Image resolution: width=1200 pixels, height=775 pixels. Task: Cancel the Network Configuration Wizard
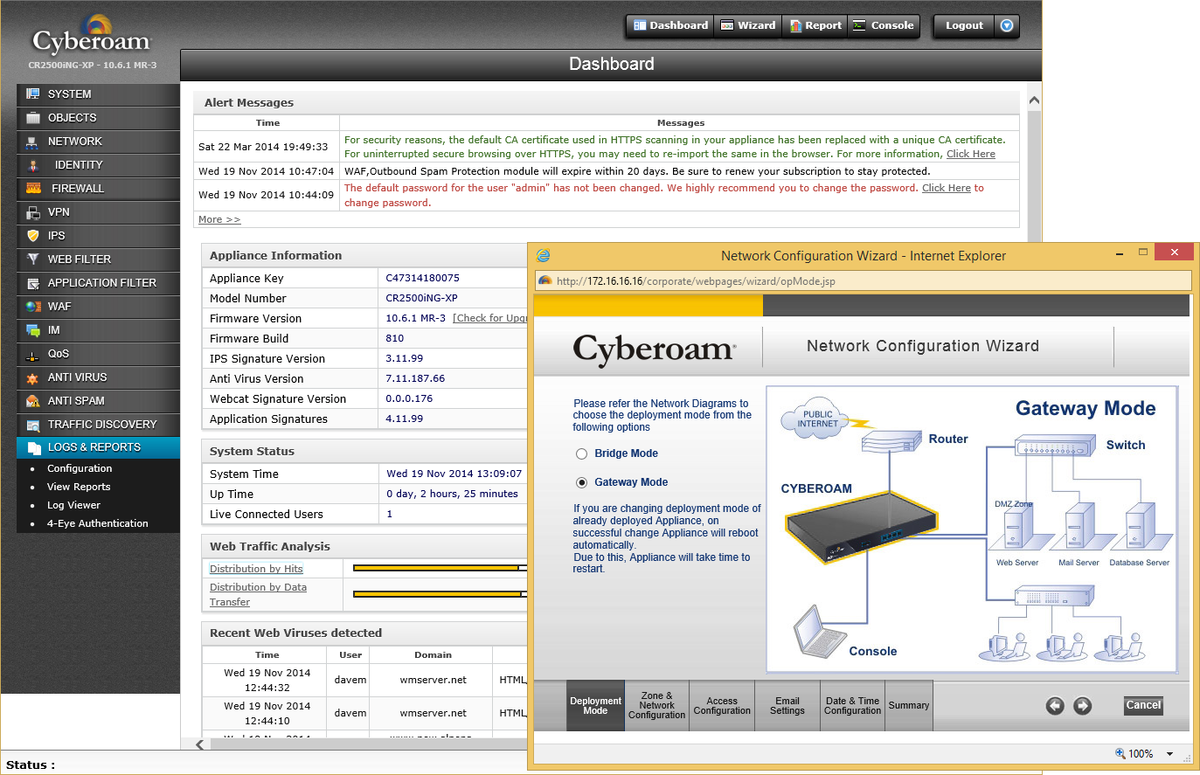[1143, 705]
